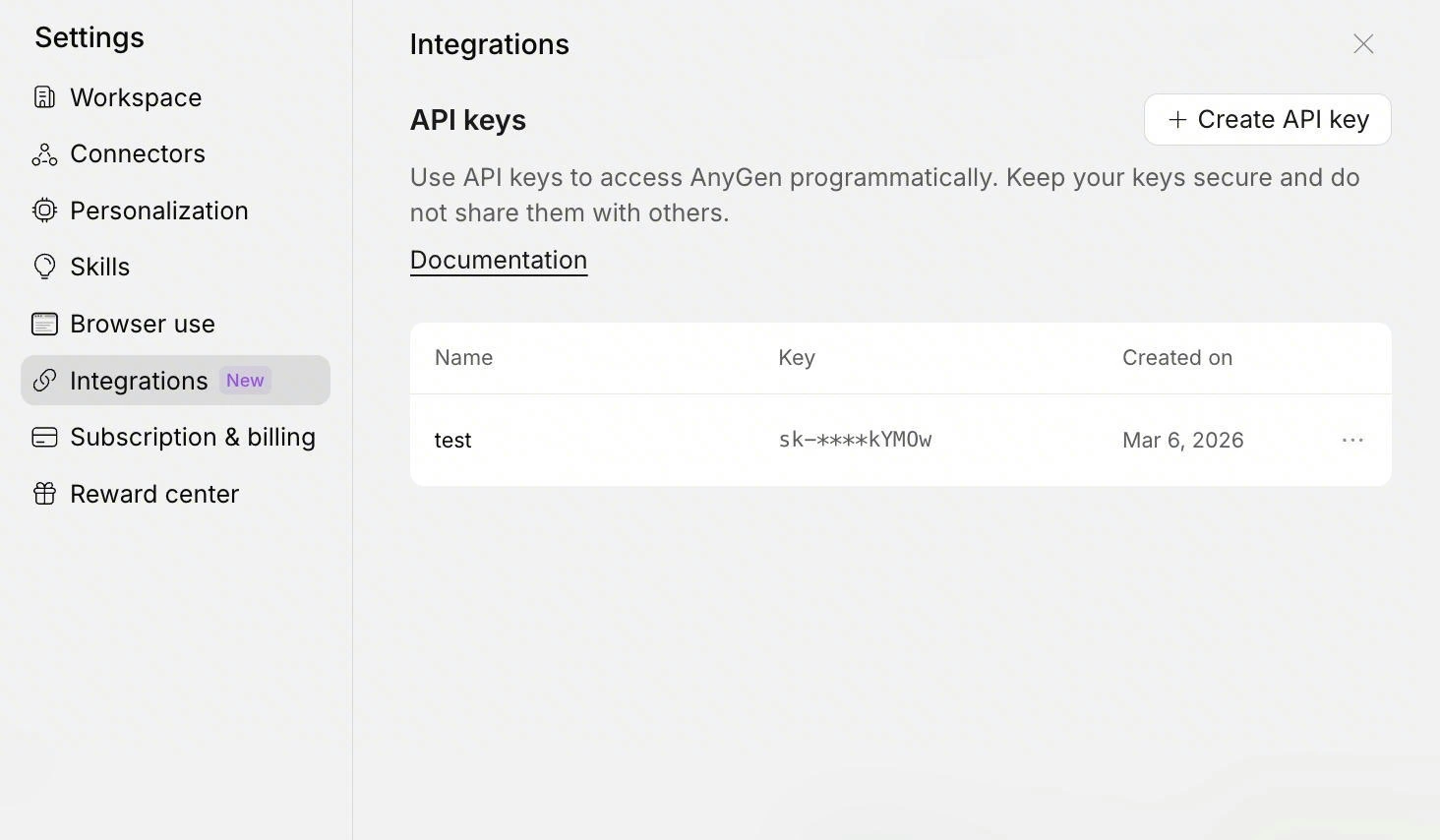Open Personalization settings
Viewport: 1440px width, 840px height.
(x=175, y=210)
